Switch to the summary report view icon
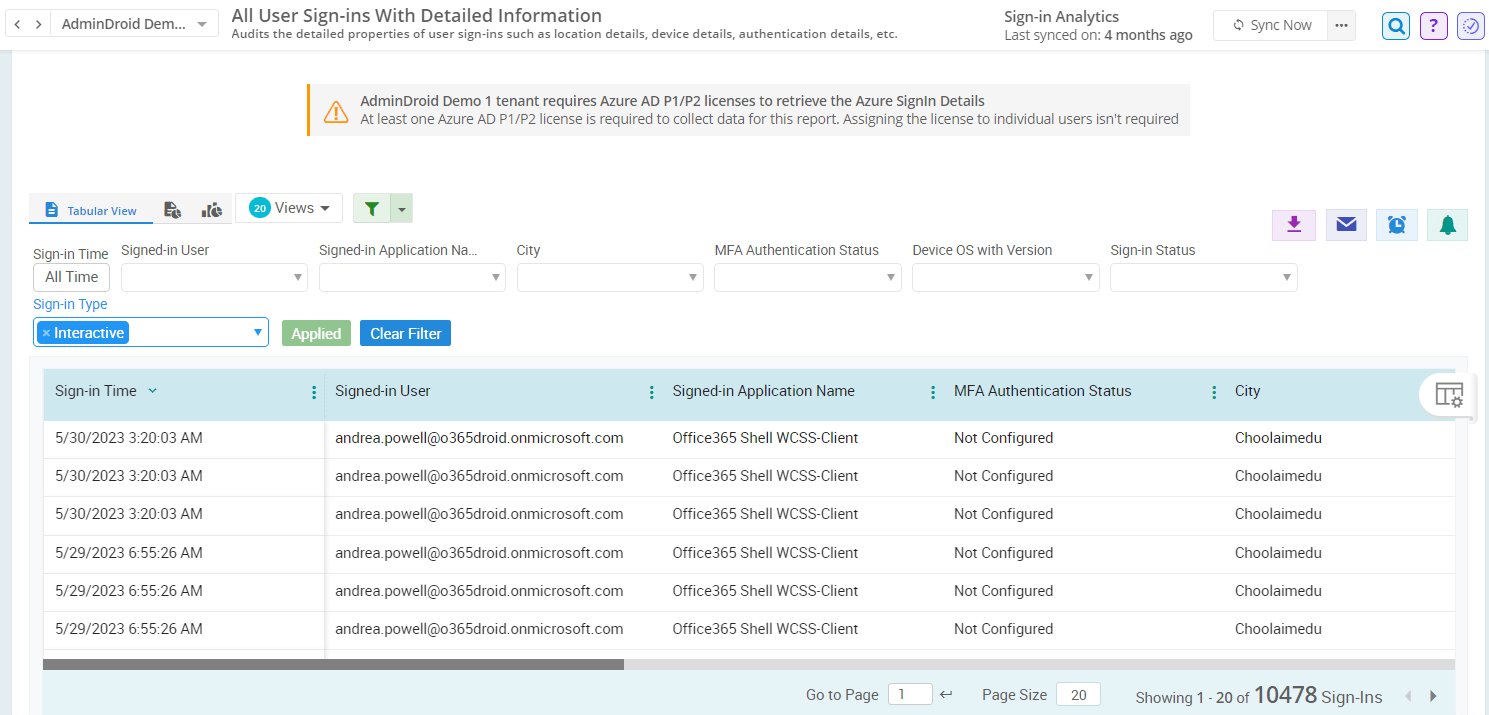This screenshot has width=1489, height=715. coord(172,210)
